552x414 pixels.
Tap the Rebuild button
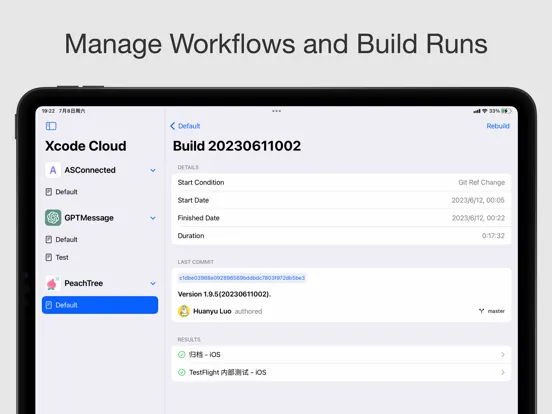[x=498, y=126]
